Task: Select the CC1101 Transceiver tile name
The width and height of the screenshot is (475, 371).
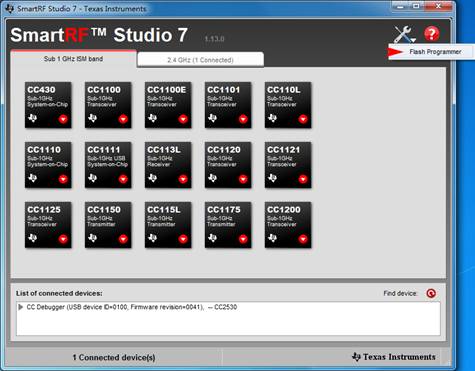Action: coord(223,90)
